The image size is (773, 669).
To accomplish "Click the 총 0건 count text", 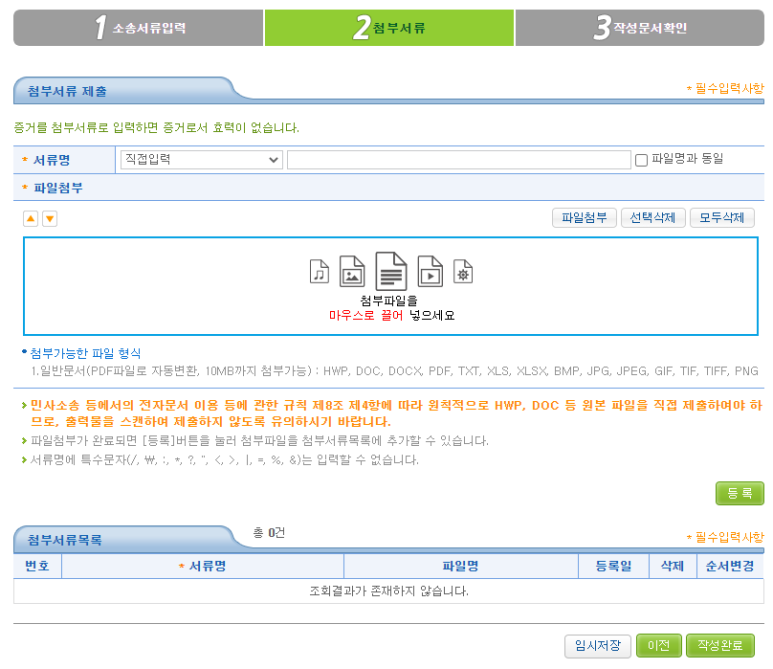I will point(269,533).
